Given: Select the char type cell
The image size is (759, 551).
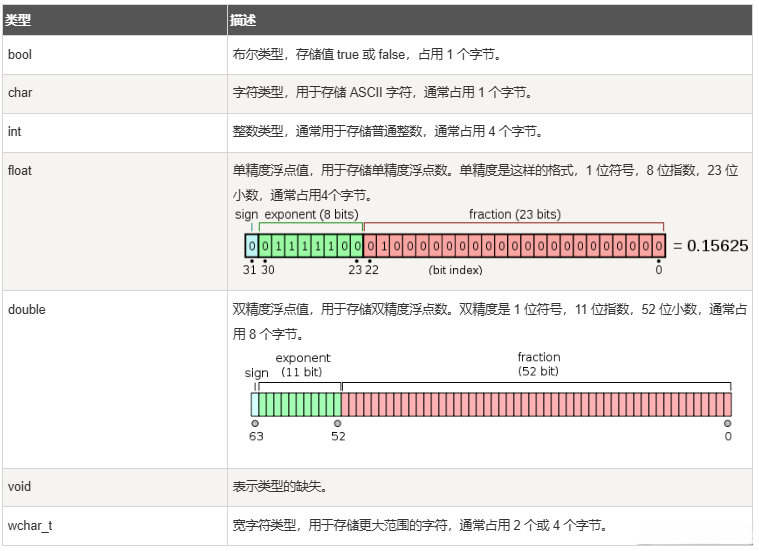Looking at the screenshot, I should tap(20, 93).
